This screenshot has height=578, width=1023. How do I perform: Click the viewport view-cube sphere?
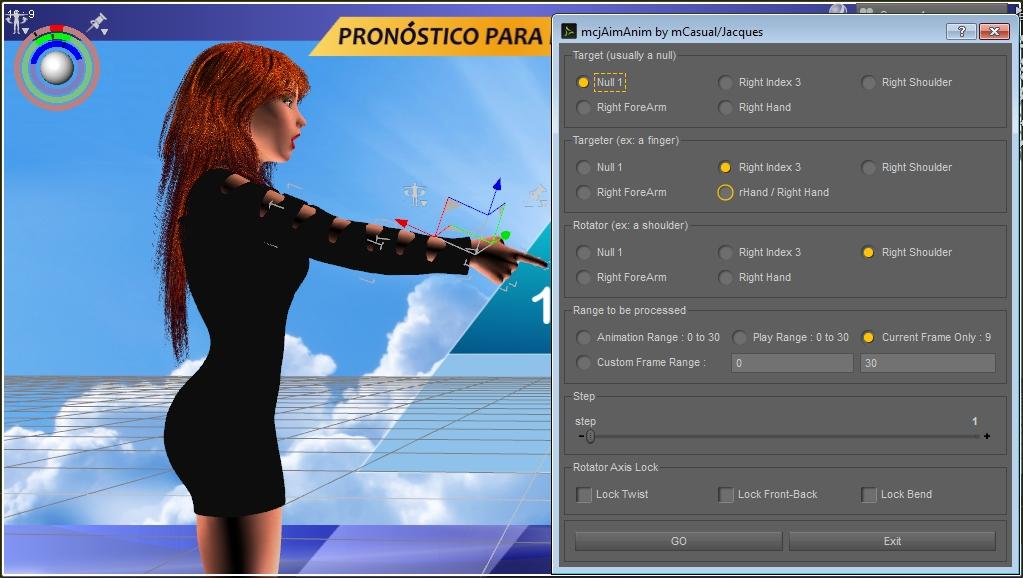(57, 67)
